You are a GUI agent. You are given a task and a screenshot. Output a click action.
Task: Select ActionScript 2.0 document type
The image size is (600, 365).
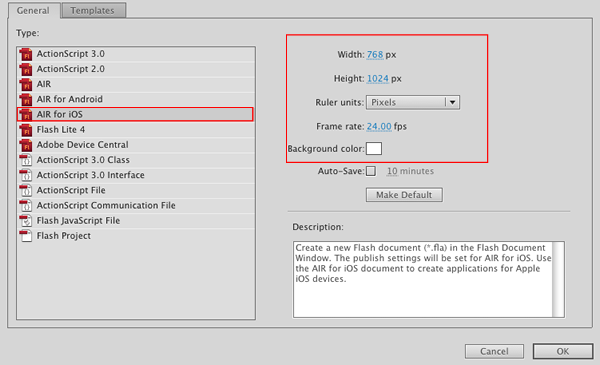click(136, 69)
